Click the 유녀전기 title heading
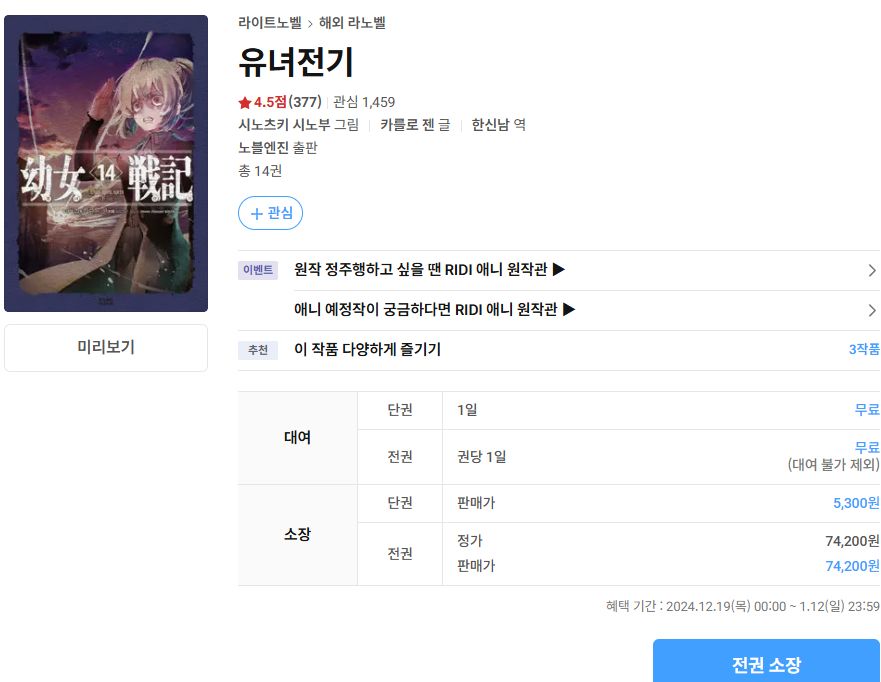This screenshot has height=682, width=881. click(x=296, y=62)
